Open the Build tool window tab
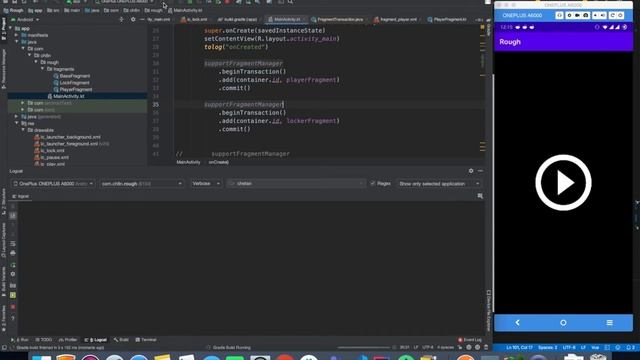Viewport: 640px width, 360px height. 121,340
